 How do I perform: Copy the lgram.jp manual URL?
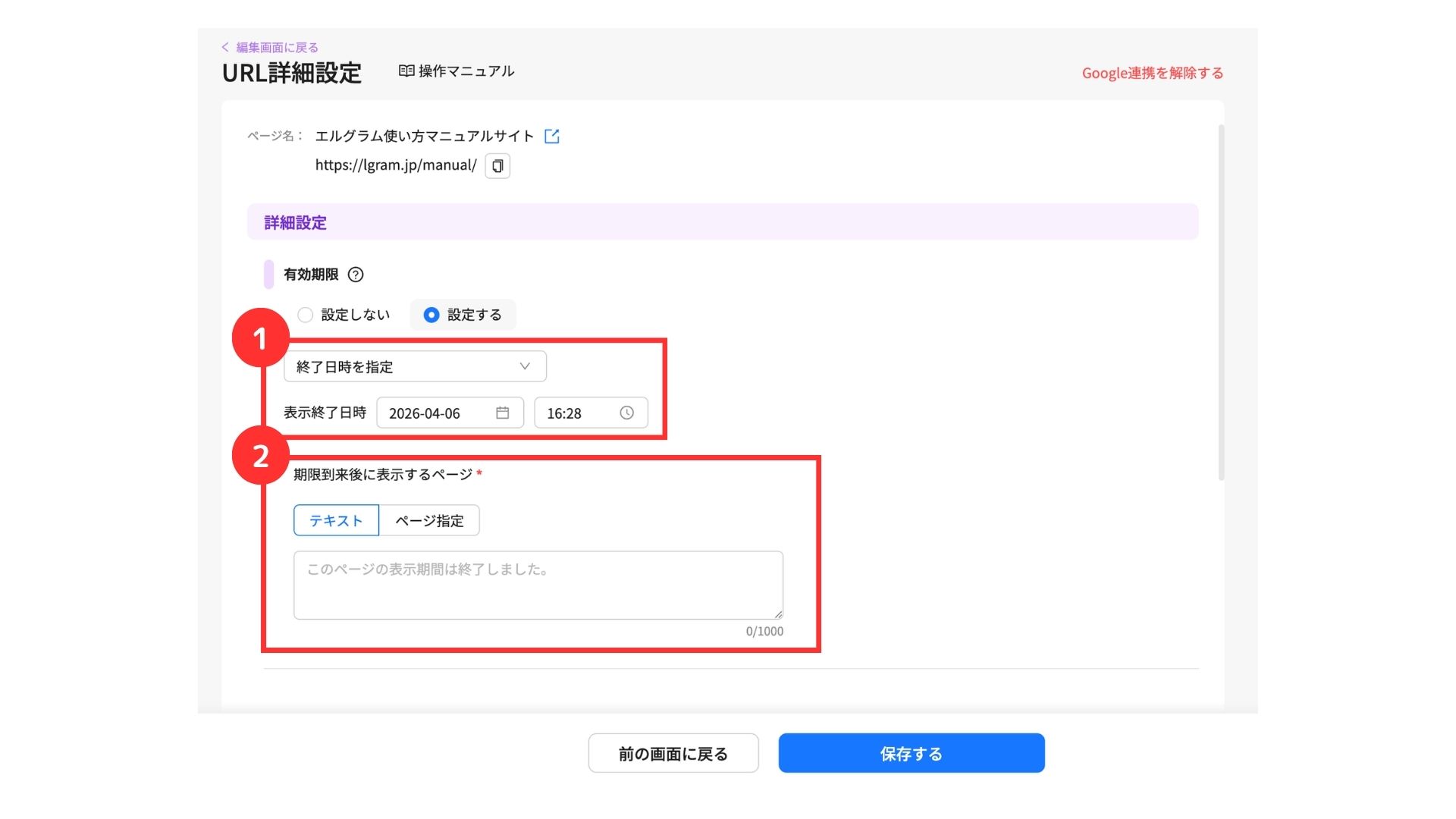497,166
